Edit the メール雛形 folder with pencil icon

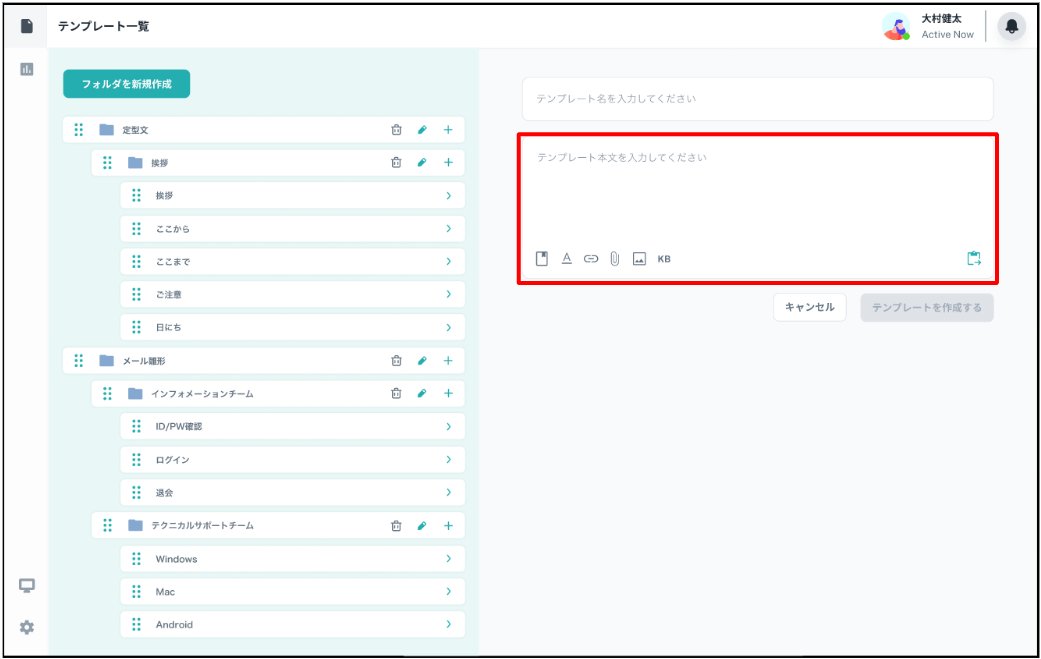(422, 361)
